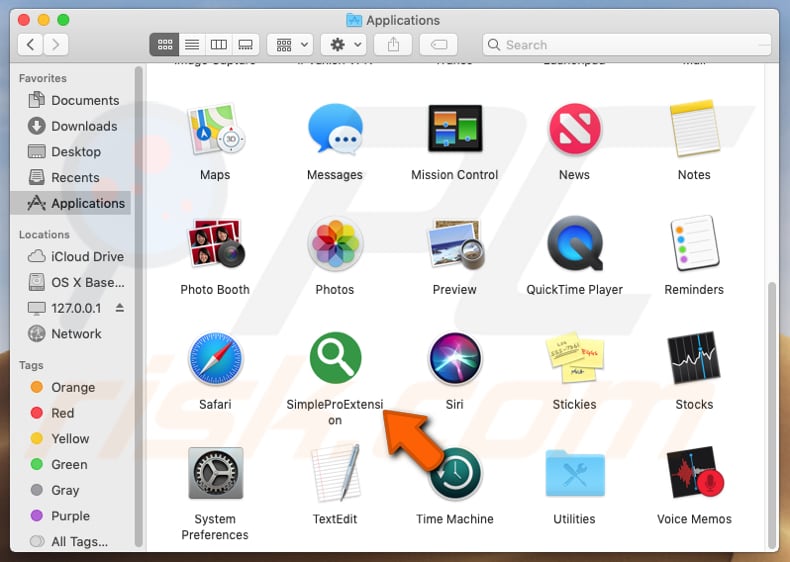Launch the Safari browser icon

[x=215, y=358]
